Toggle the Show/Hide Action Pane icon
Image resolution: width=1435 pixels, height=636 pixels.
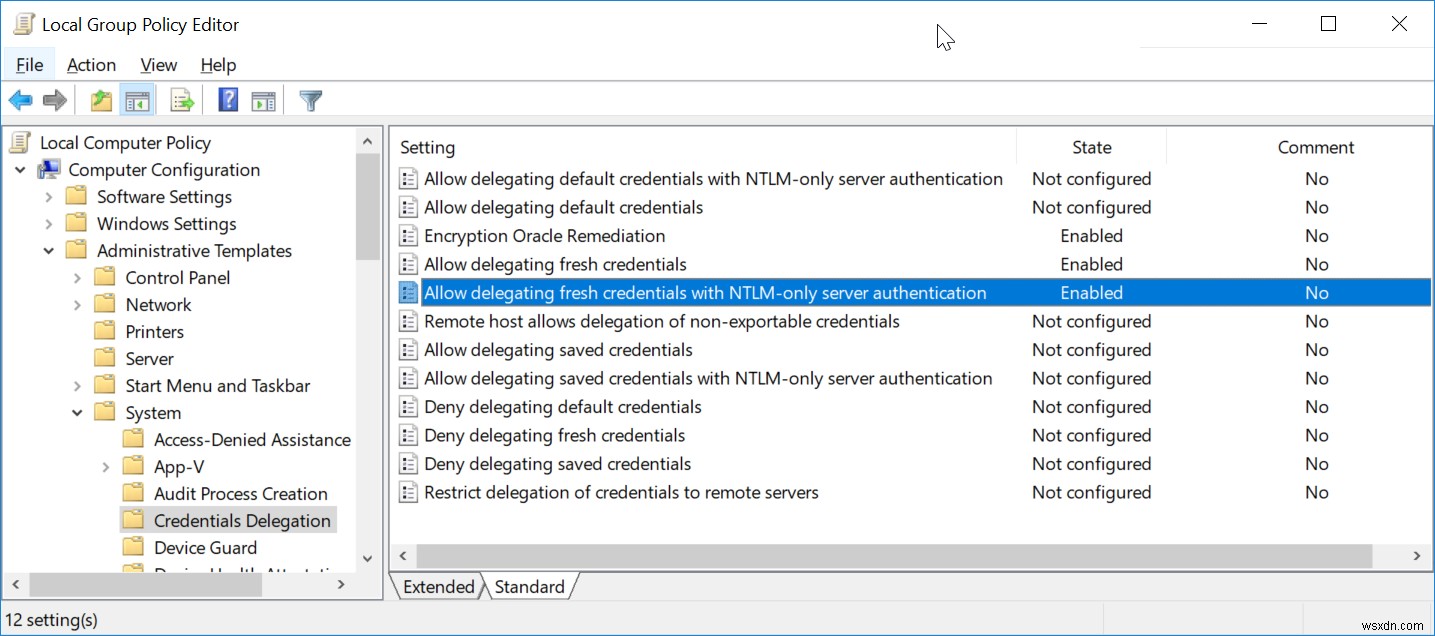click(262, 100)
